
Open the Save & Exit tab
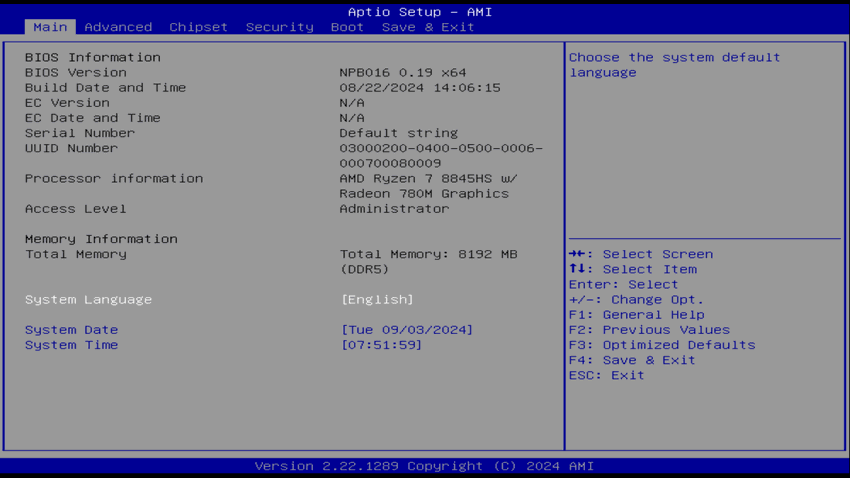[x=428, y=27]
